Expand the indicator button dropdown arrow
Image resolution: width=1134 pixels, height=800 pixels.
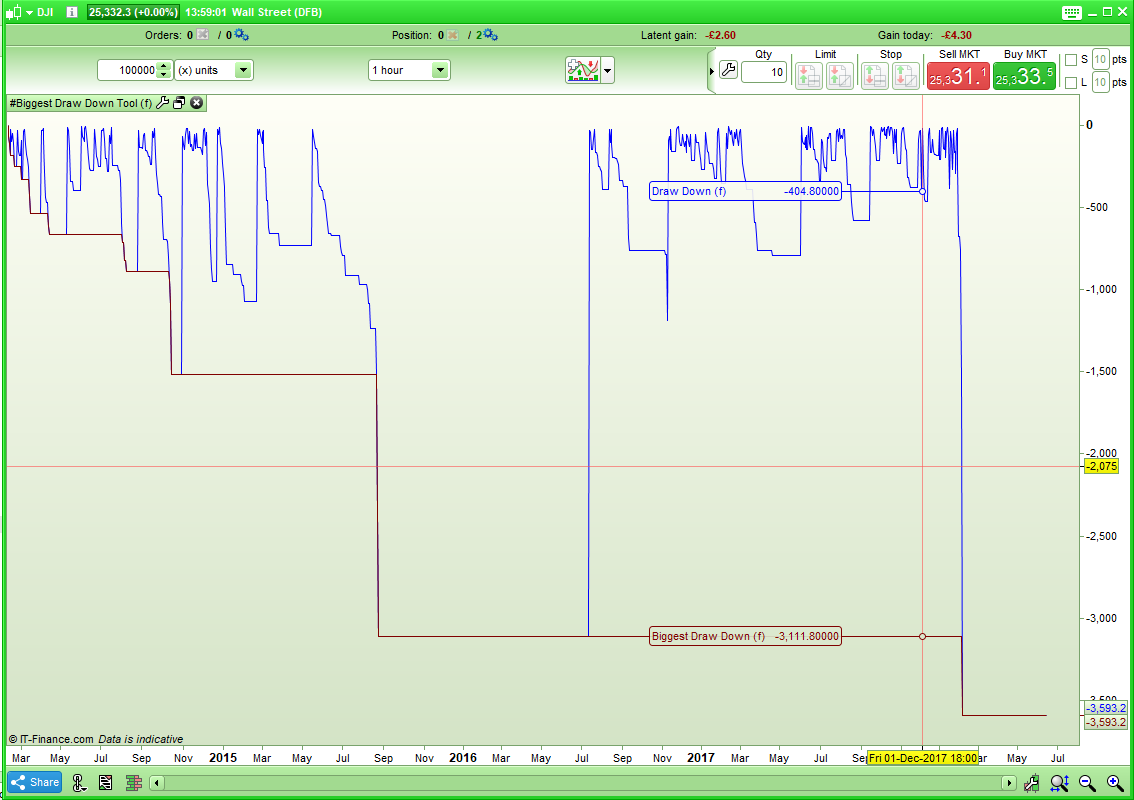608,71
